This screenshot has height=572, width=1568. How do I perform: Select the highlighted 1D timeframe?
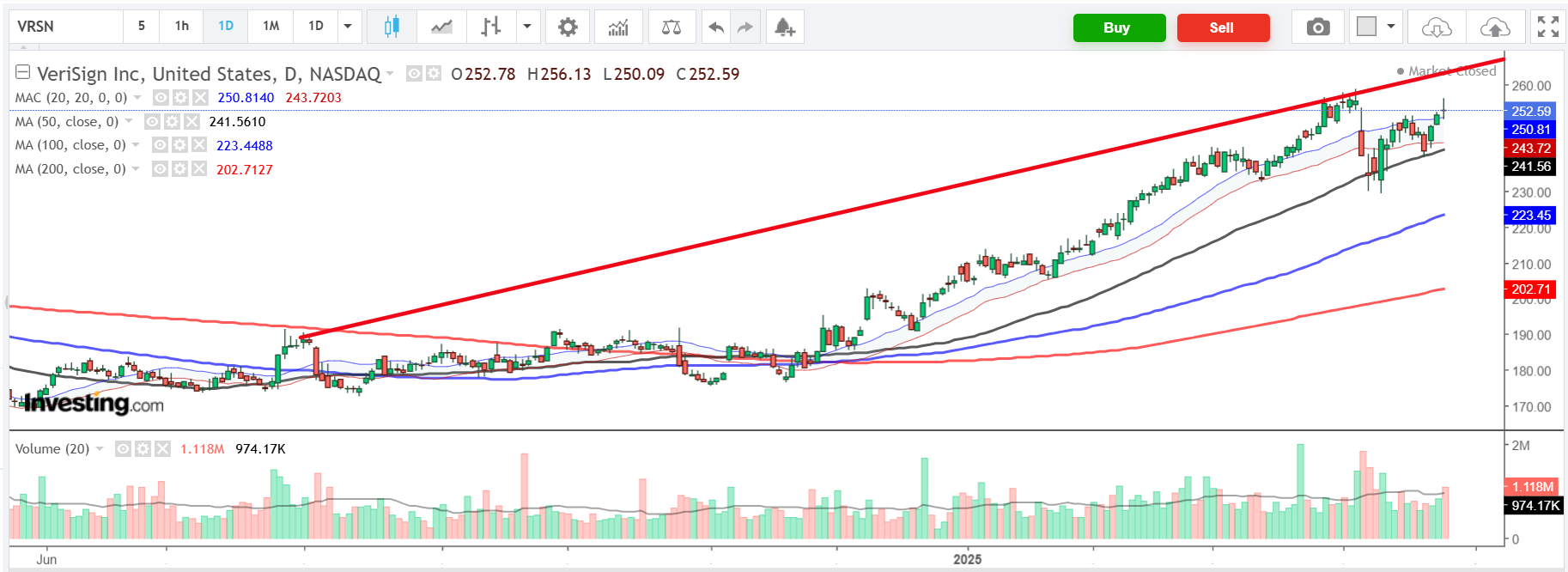226,27
